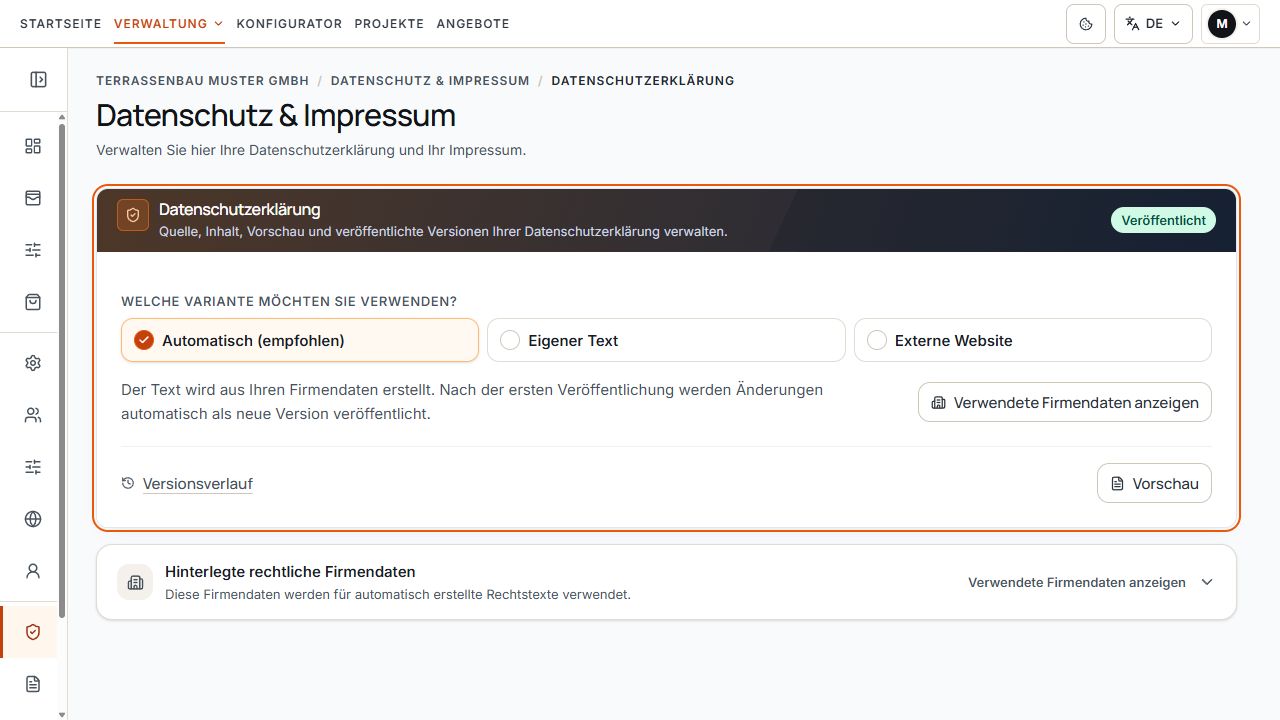Click shield icon in Datenschutzerklärung header
Viewport: 1280px width, 720px height.
point(133,215)
